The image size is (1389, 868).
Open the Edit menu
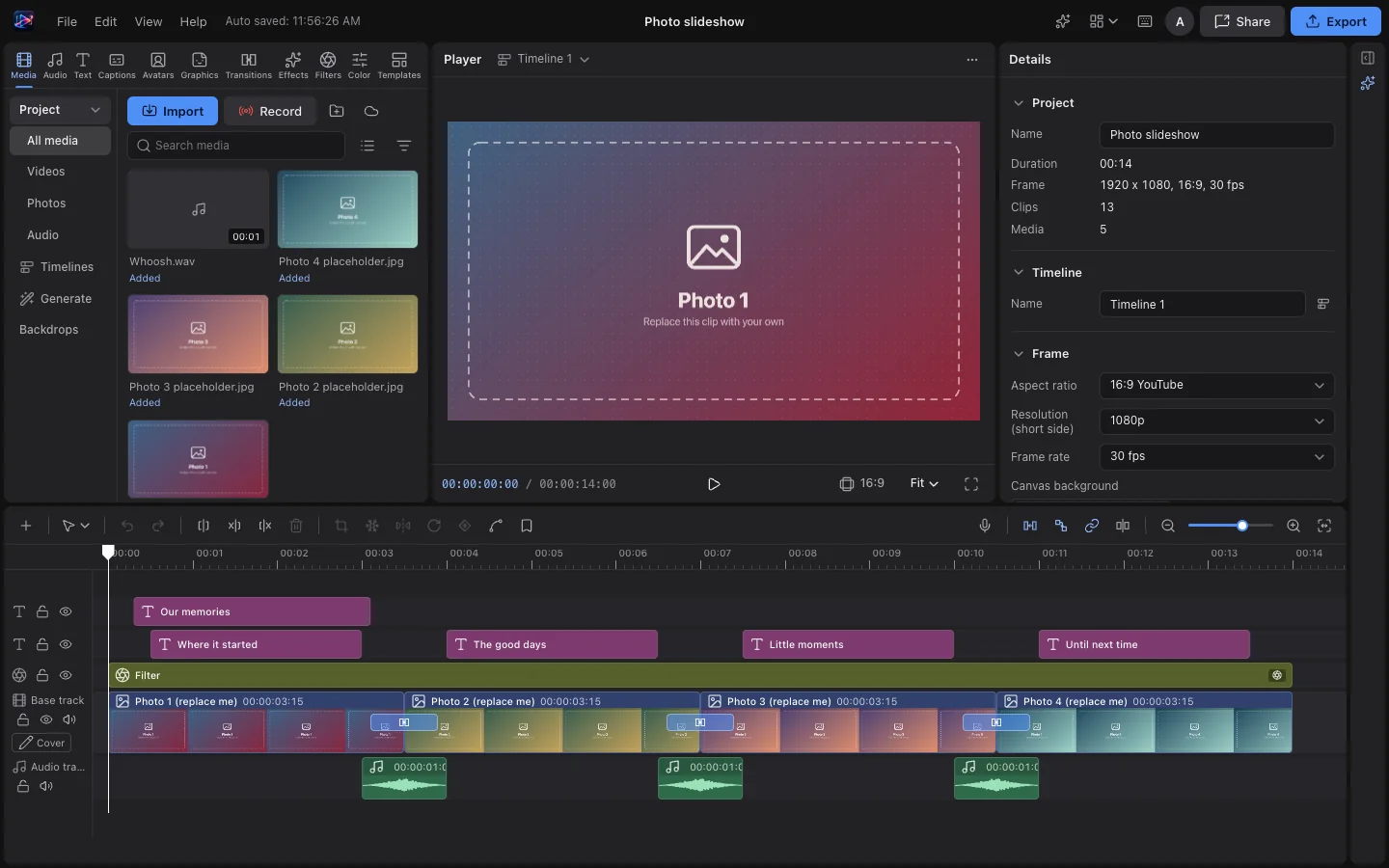pyautogui.click(x=105, y=21)
